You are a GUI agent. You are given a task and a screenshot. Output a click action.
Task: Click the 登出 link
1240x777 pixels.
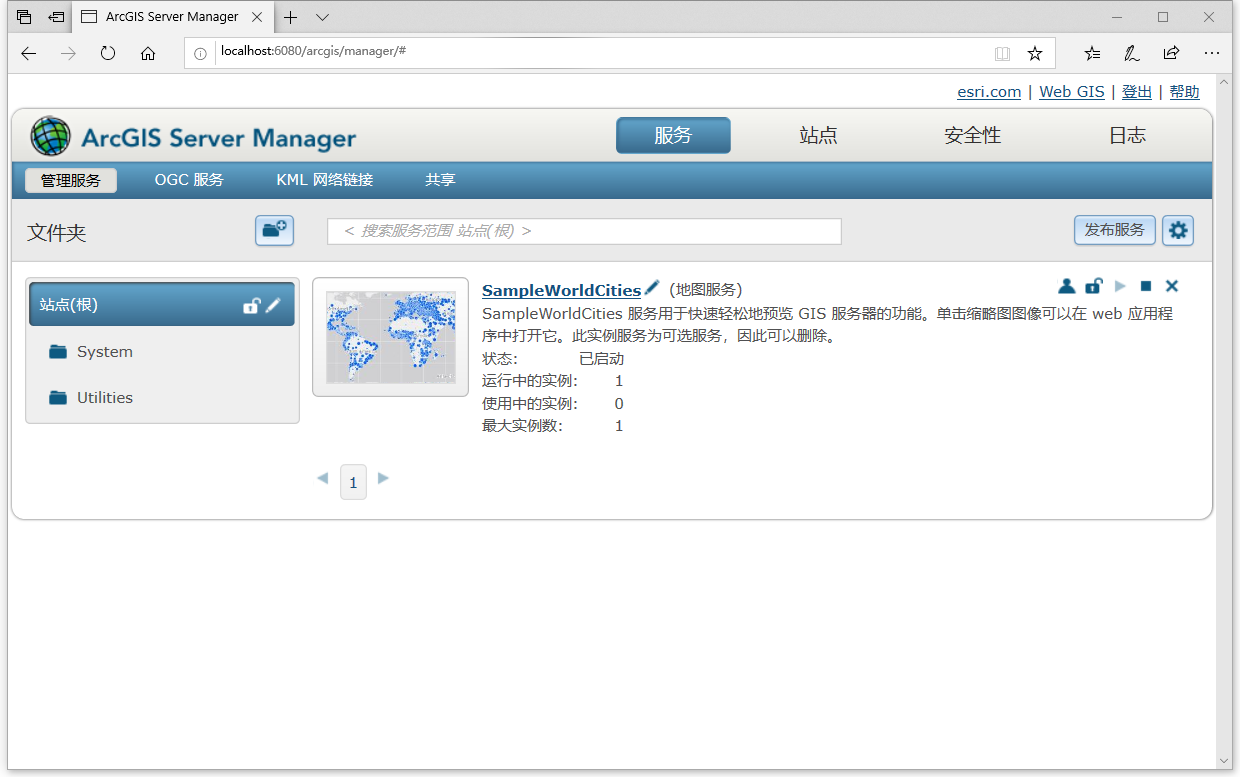click(x=1137, y=92)
